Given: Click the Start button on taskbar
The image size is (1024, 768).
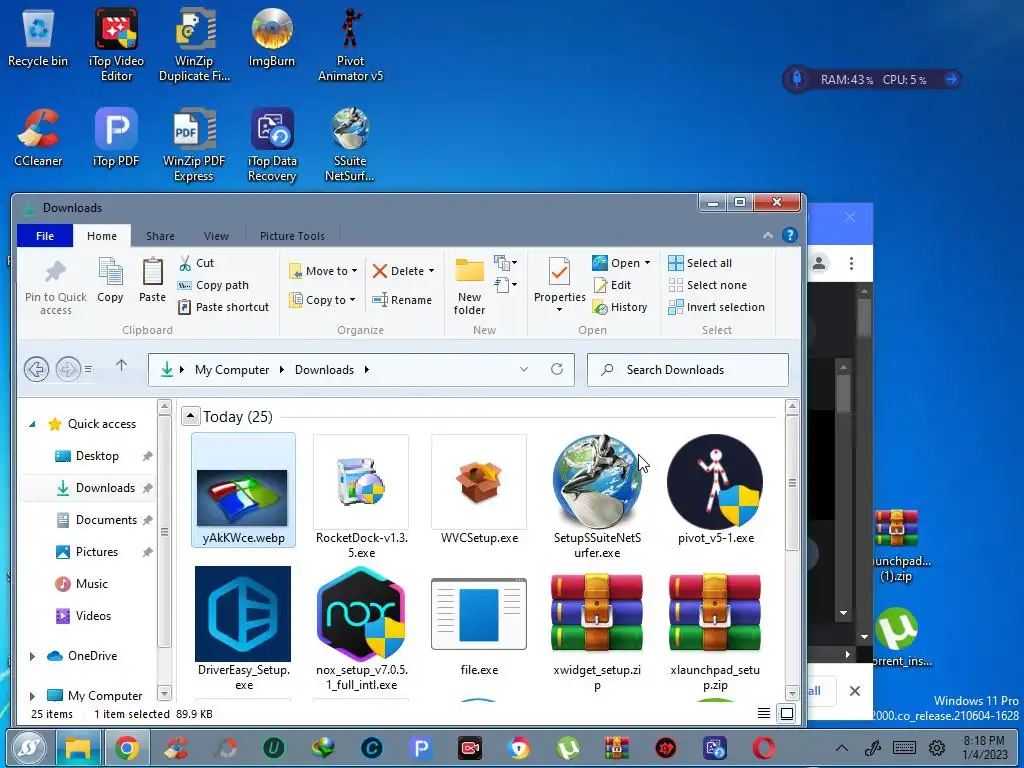Looking at the screenshot, I should coord(28,748).
